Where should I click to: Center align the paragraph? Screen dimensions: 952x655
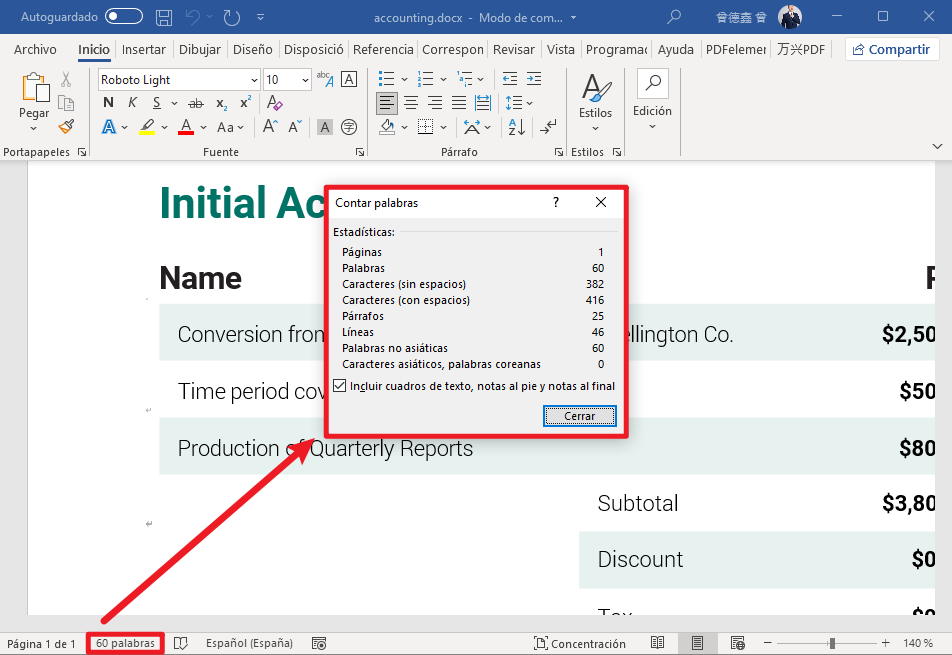411,103
